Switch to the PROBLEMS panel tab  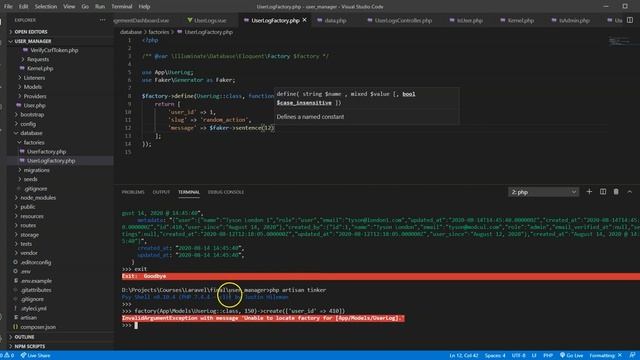click(133, 192)
